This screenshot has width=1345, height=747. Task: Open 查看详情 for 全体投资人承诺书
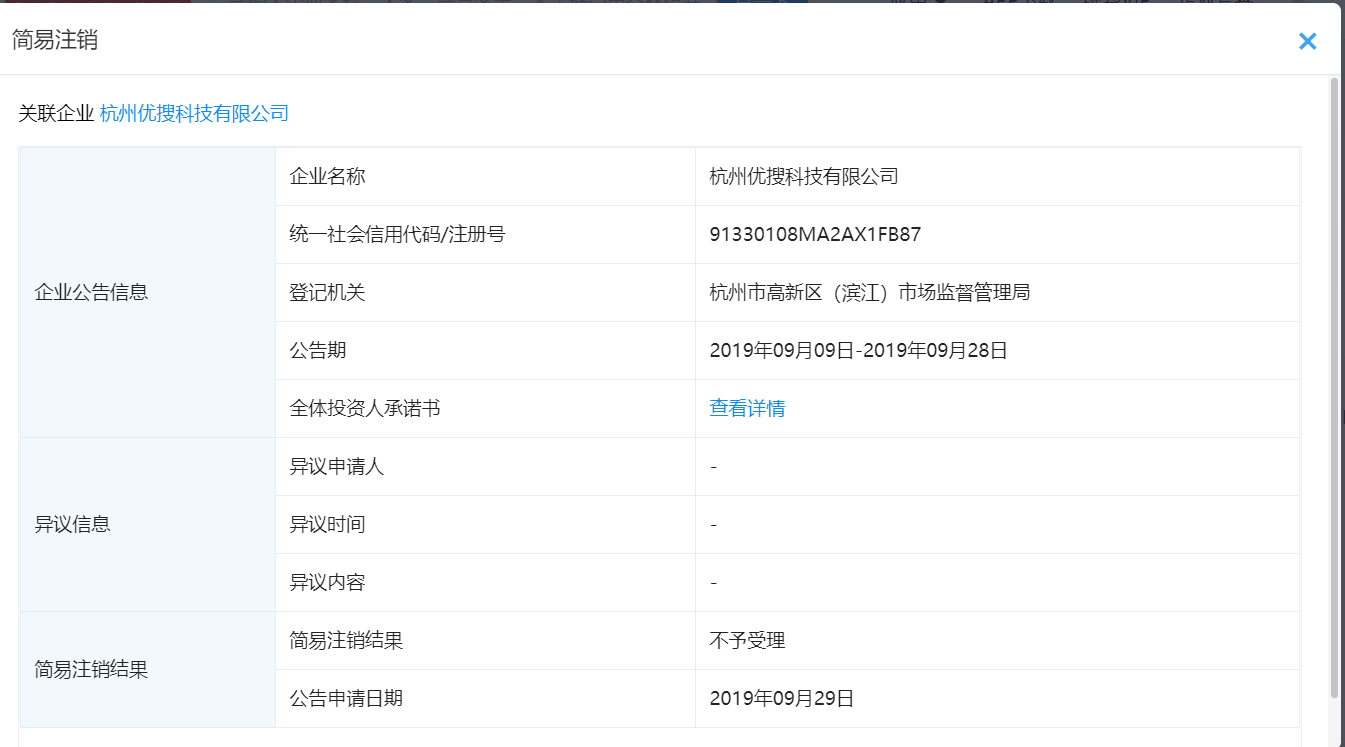[747, 408]
